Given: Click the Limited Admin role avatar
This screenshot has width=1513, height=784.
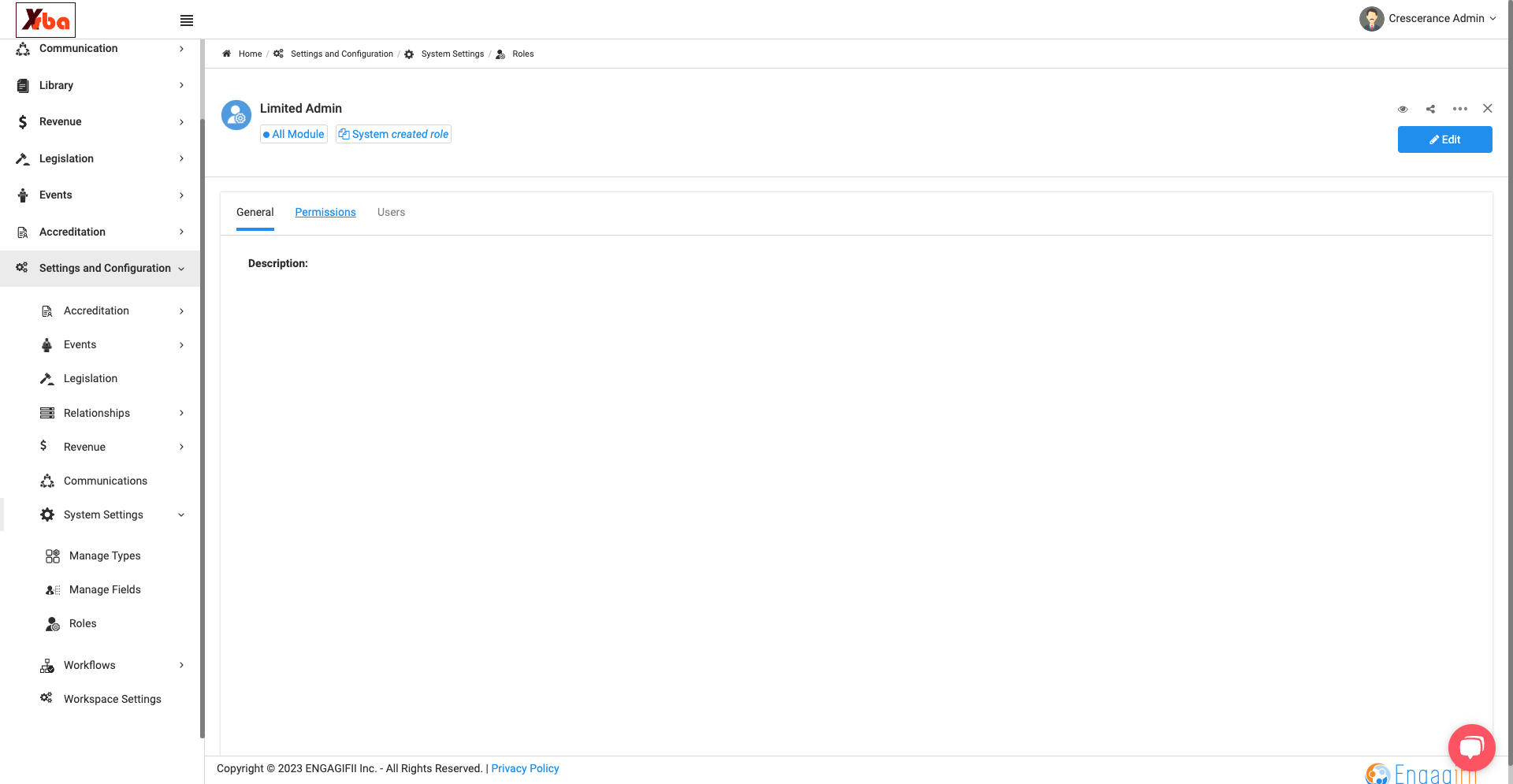Looking at the screenshot, I should pyautogui.click(x=236, y=115).
